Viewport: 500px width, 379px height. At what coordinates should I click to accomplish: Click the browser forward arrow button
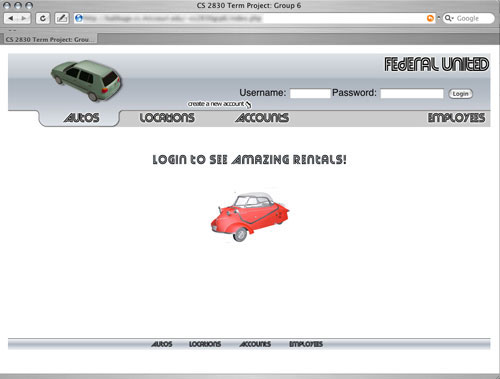pyautogui.click(x=24, y=18)
